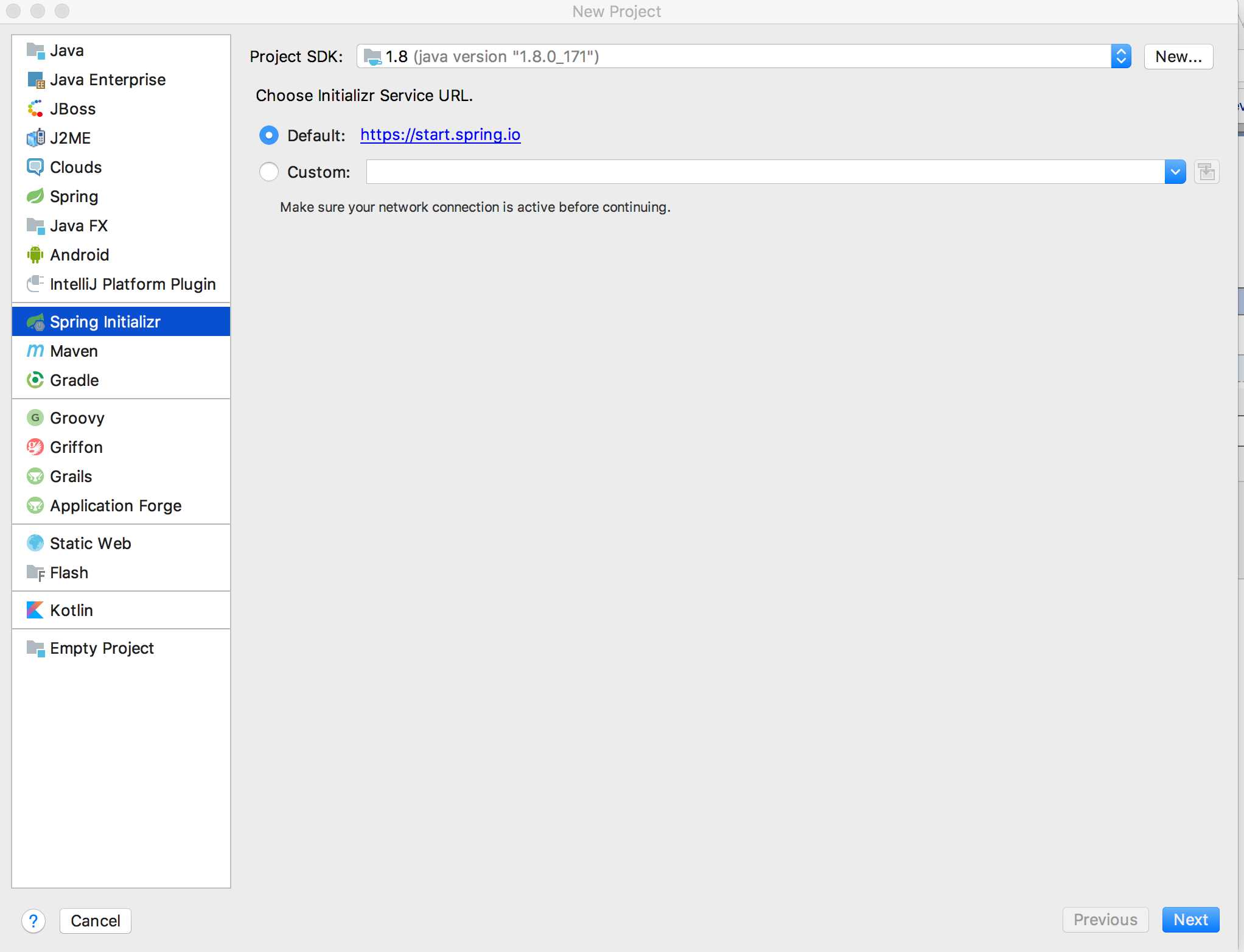Select Groovy label in list
The image size is (1244, 952).
(77, 418)
